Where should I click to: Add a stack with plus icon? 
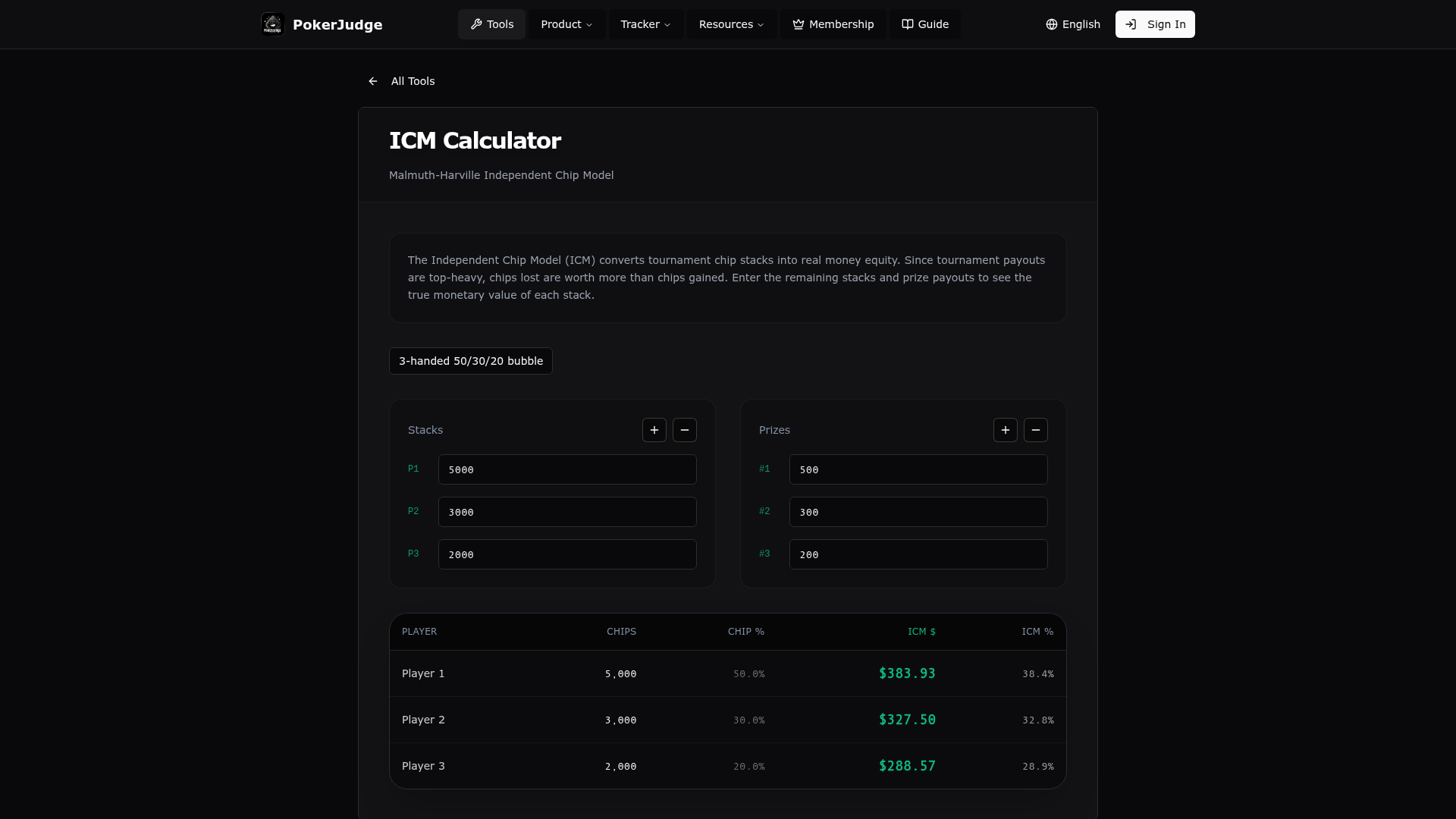(654, 430)
